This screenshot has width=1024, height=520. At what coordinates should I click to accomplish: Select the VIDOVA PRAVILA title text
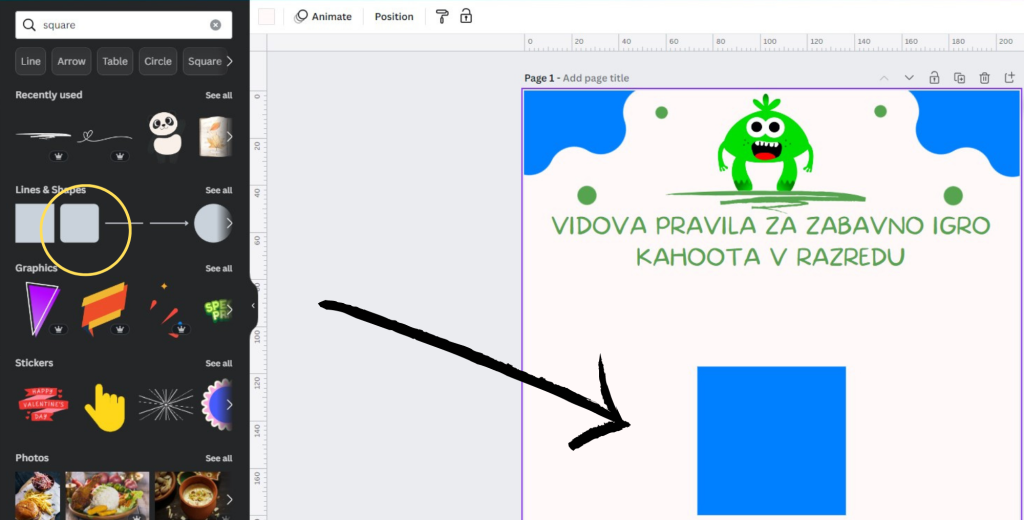pos(771,240)
